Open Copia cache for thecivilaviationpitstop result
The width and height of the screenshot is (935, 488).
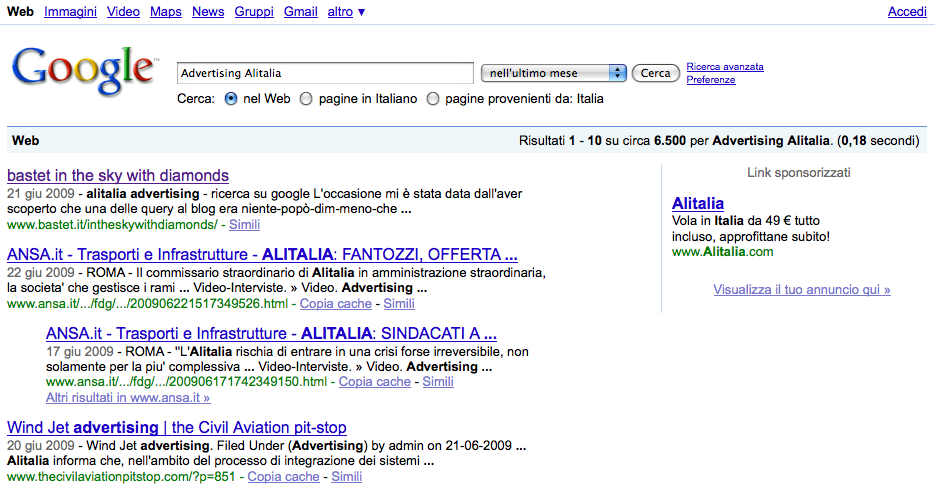(x=283, y=477)
